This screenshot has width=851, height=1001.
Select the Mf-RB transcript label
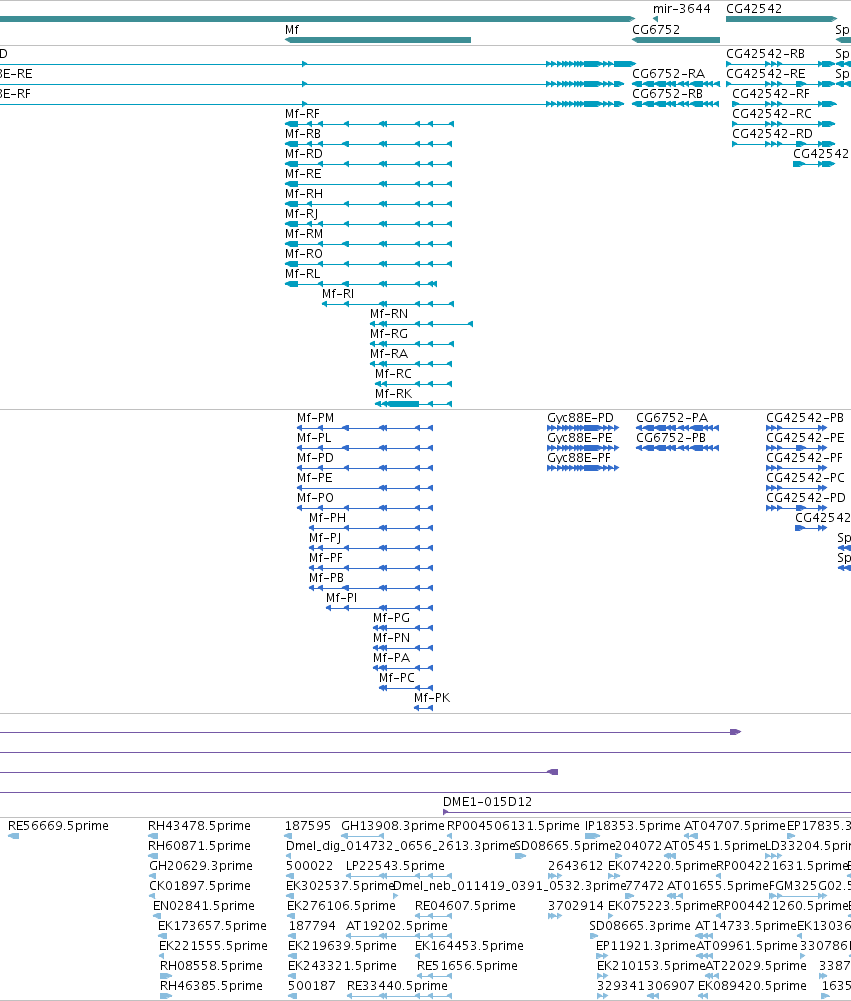[303, 134]
